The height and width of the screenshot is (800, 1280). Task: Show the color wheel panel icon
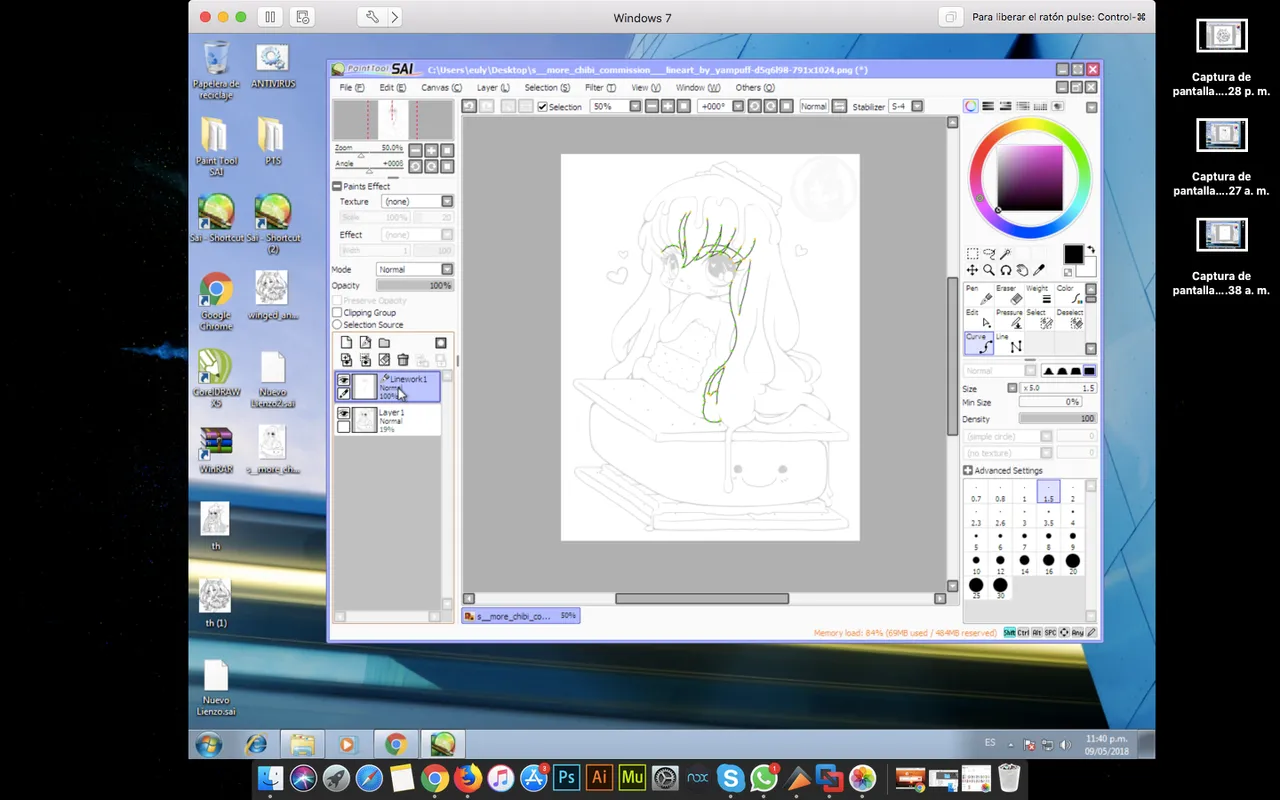[x=970, y=106]
